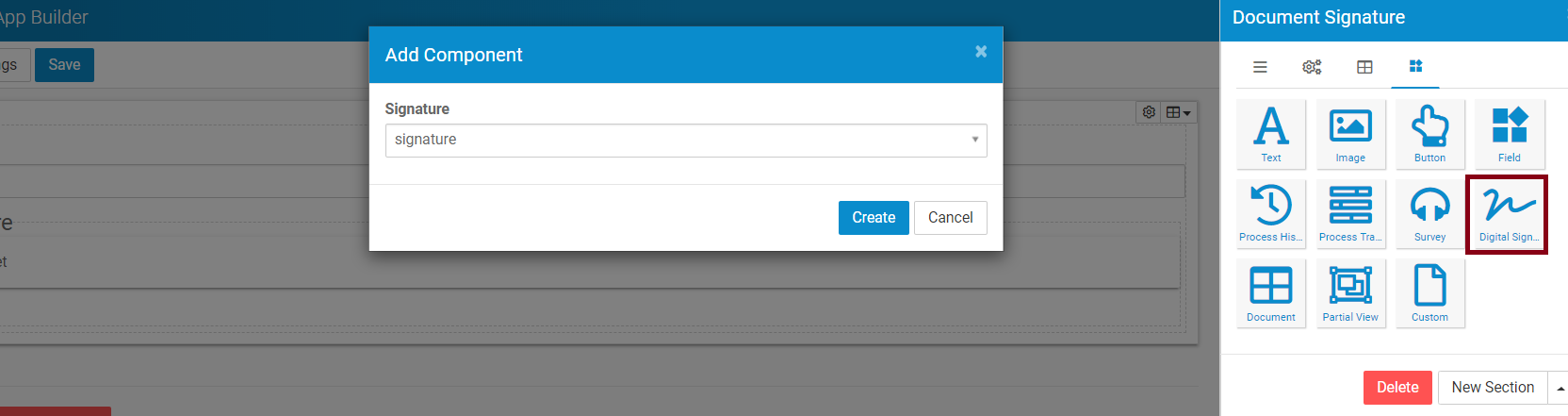Screen dimensions: 1568x416
Task: Insert a Partial View component
Action: pyautogui.click(x=1350, y=293)
